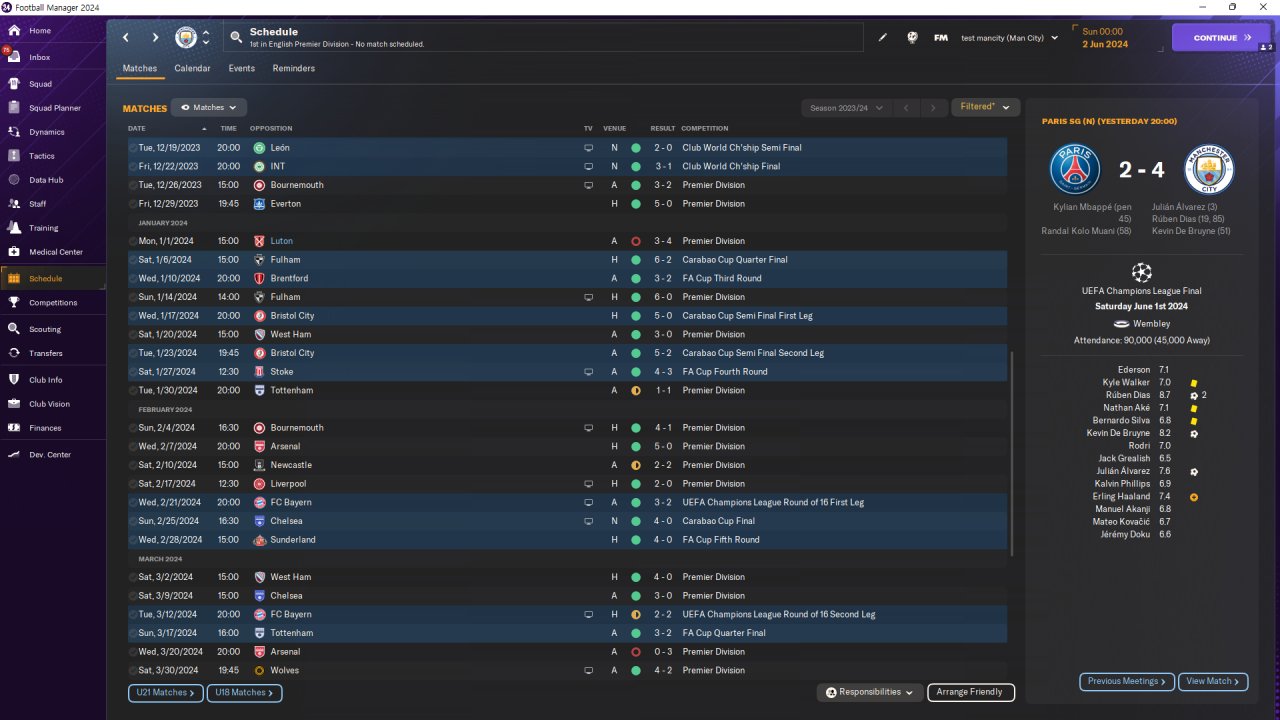Open Club Vision sidebar icon
Screen dimensions: 1280x720
click(14, 404)
